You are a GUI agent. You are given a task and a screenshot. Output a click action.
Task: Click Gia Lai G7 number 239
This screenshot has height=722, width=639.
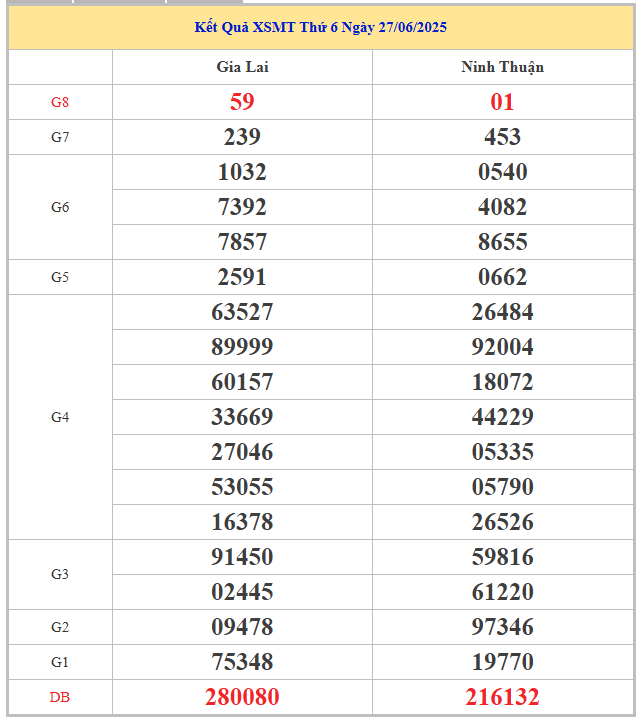pyautogui.click(x=242, y=137)
